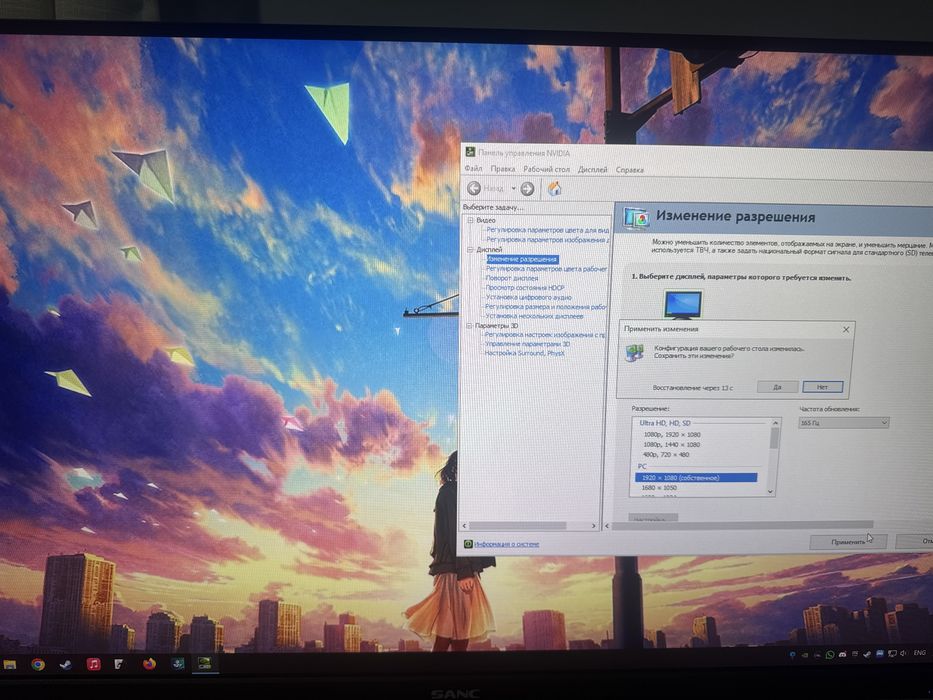
Task: Open Chrome from the taskbar
Action: [37, 664]
